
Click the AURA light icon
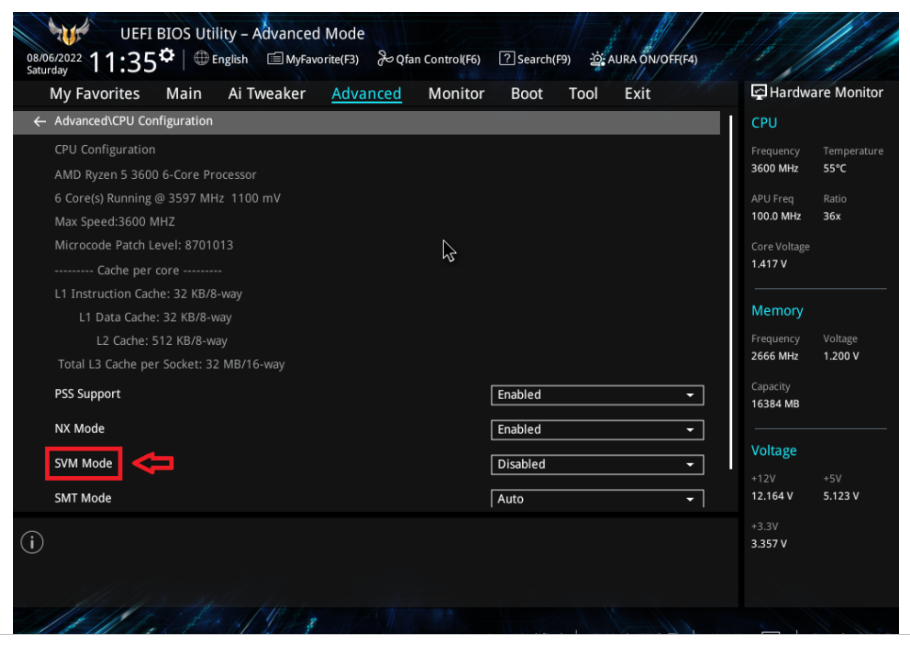(597, 59)
